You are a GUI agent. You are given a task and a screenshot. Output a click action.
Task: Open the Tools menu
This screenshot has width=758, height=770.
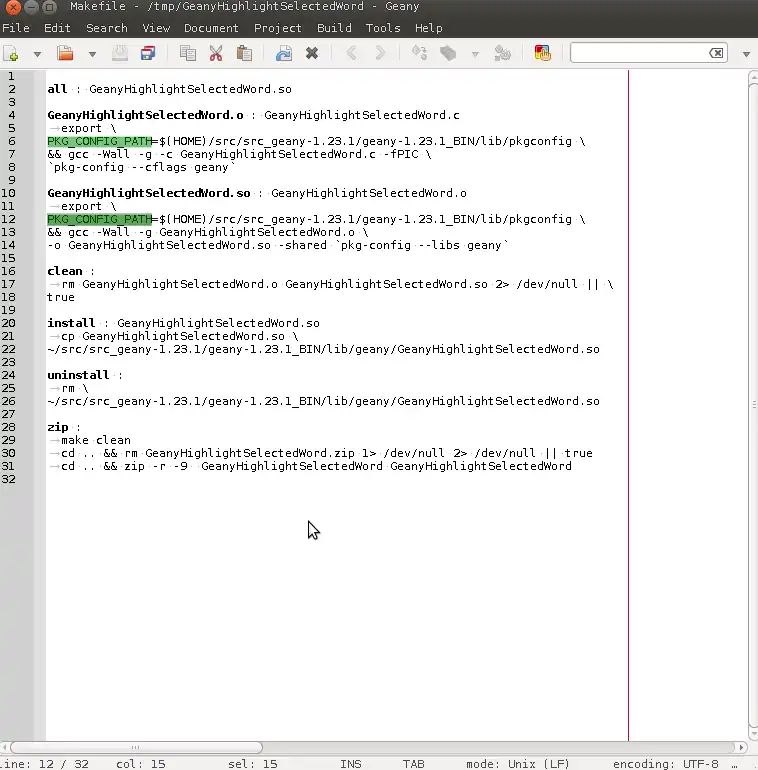383,28
